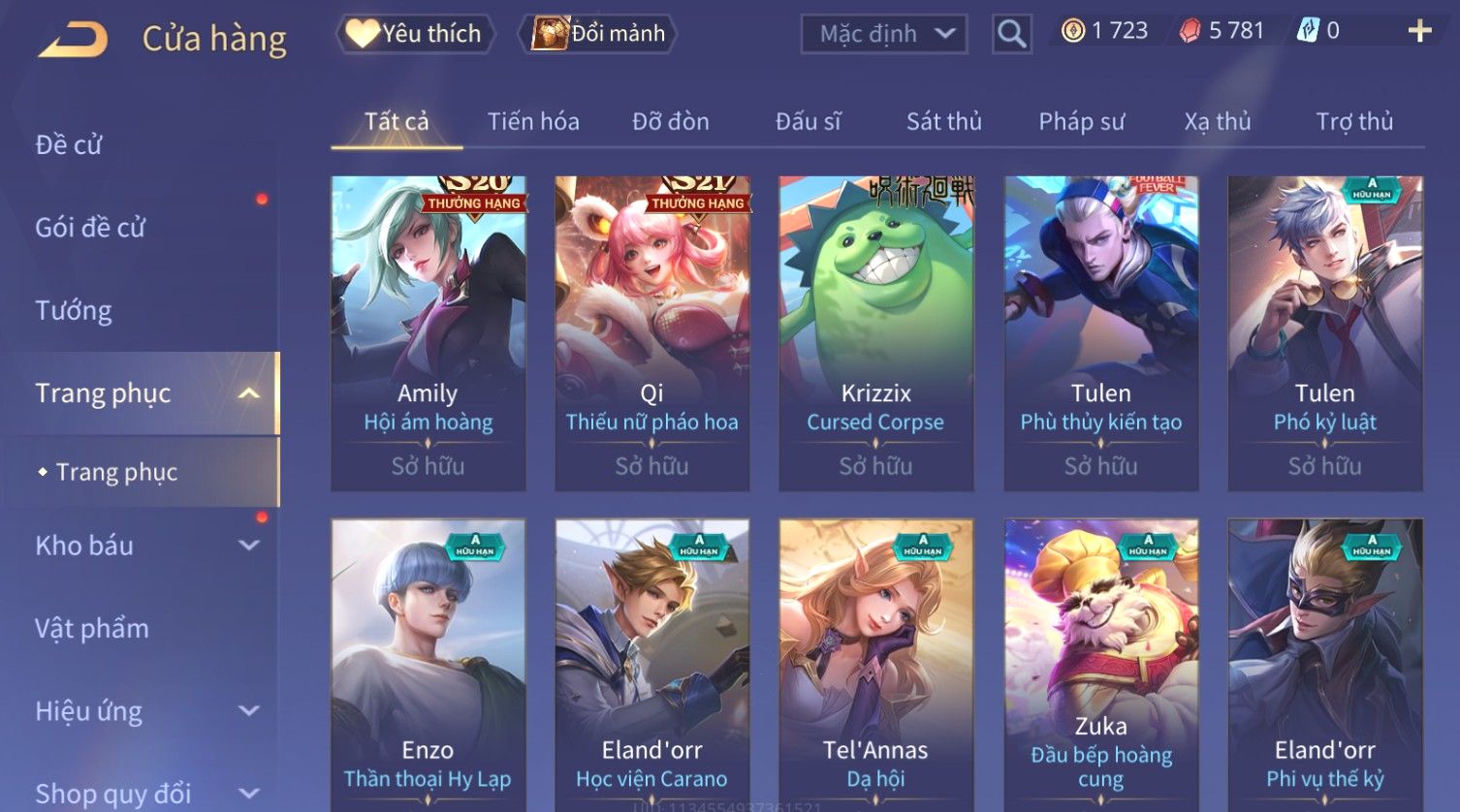Open Yêu thích heart favorites
Image resolution: width=1460 pixels, height=812 pixels.
[x=415, y=34]
